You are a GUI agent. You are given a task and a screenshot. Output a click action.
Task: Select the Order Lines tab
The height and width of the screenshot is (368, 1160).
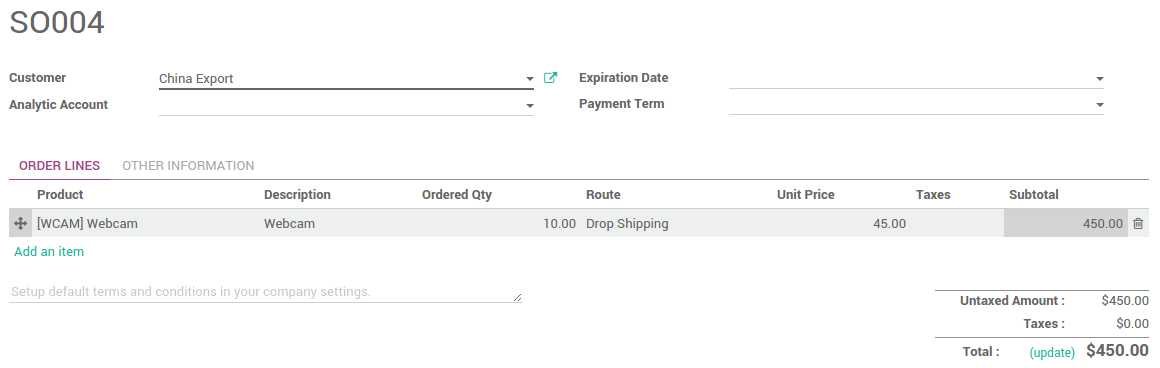[59, 166]
